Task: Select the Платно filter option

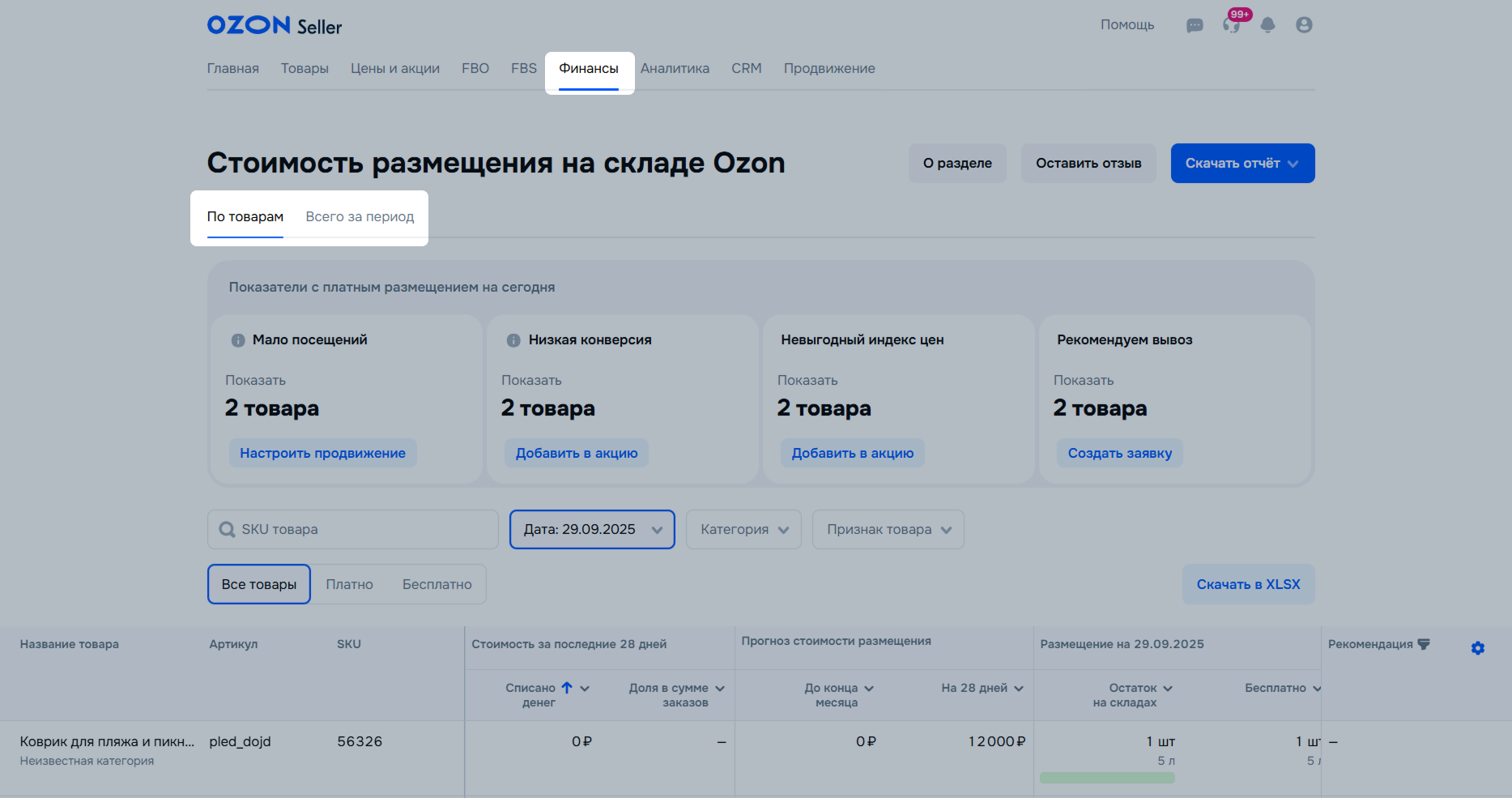Action: tap(349, 584)
